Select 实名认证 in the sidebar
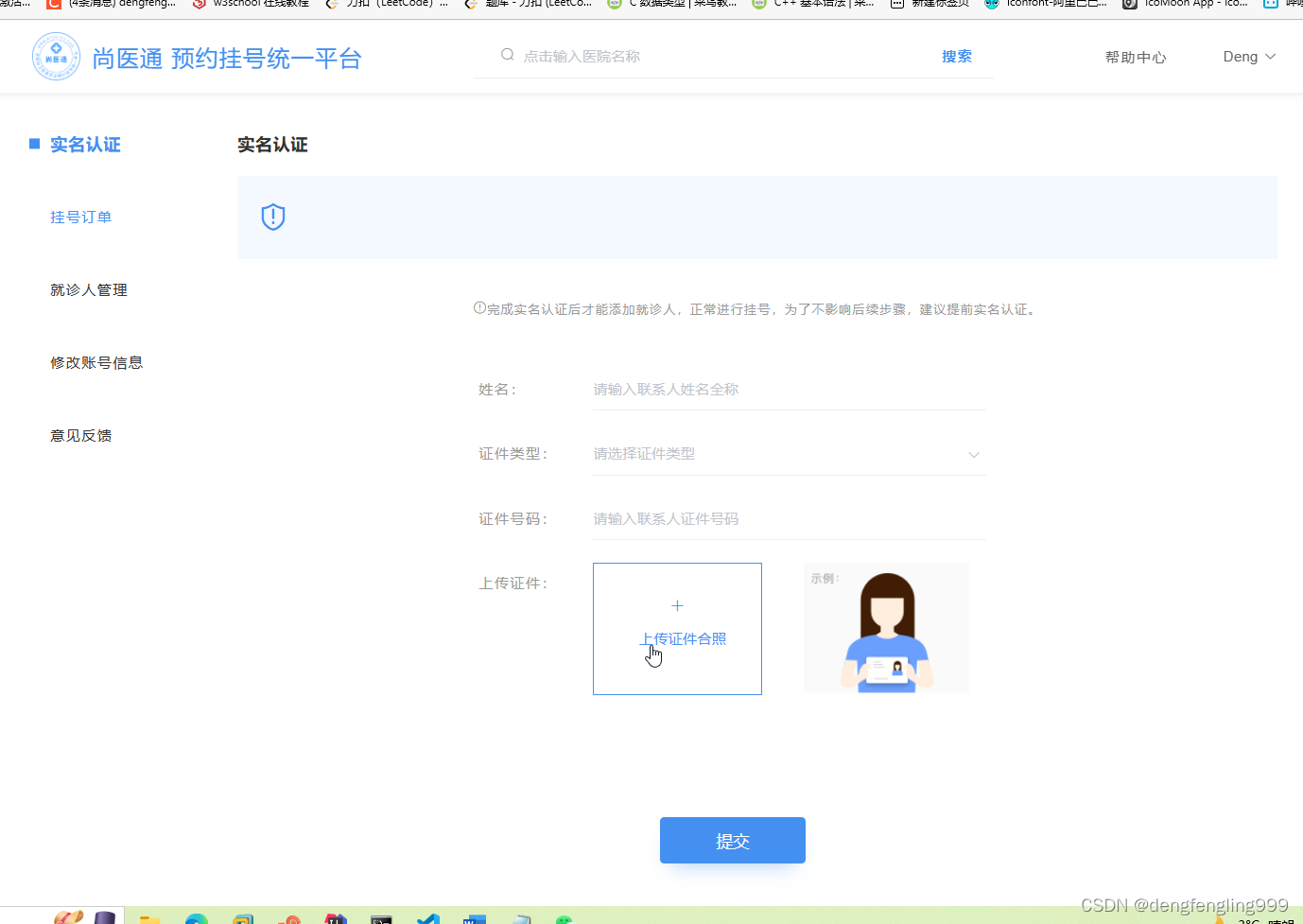The image size is (1303, 924). [85, 145]
